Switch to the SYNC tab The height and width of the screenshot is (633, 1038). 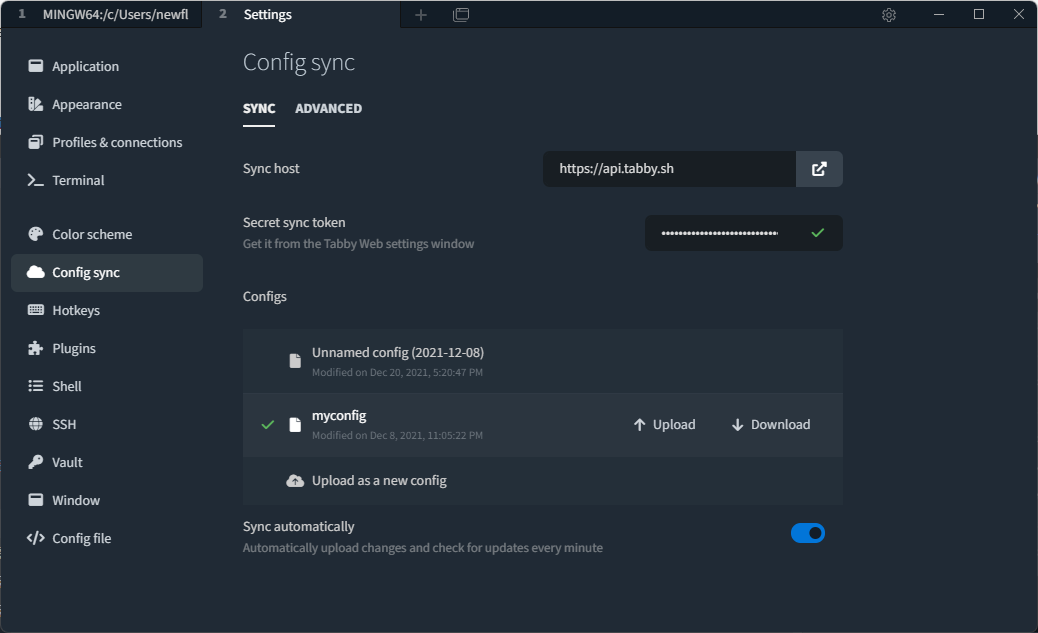[259, 109]
